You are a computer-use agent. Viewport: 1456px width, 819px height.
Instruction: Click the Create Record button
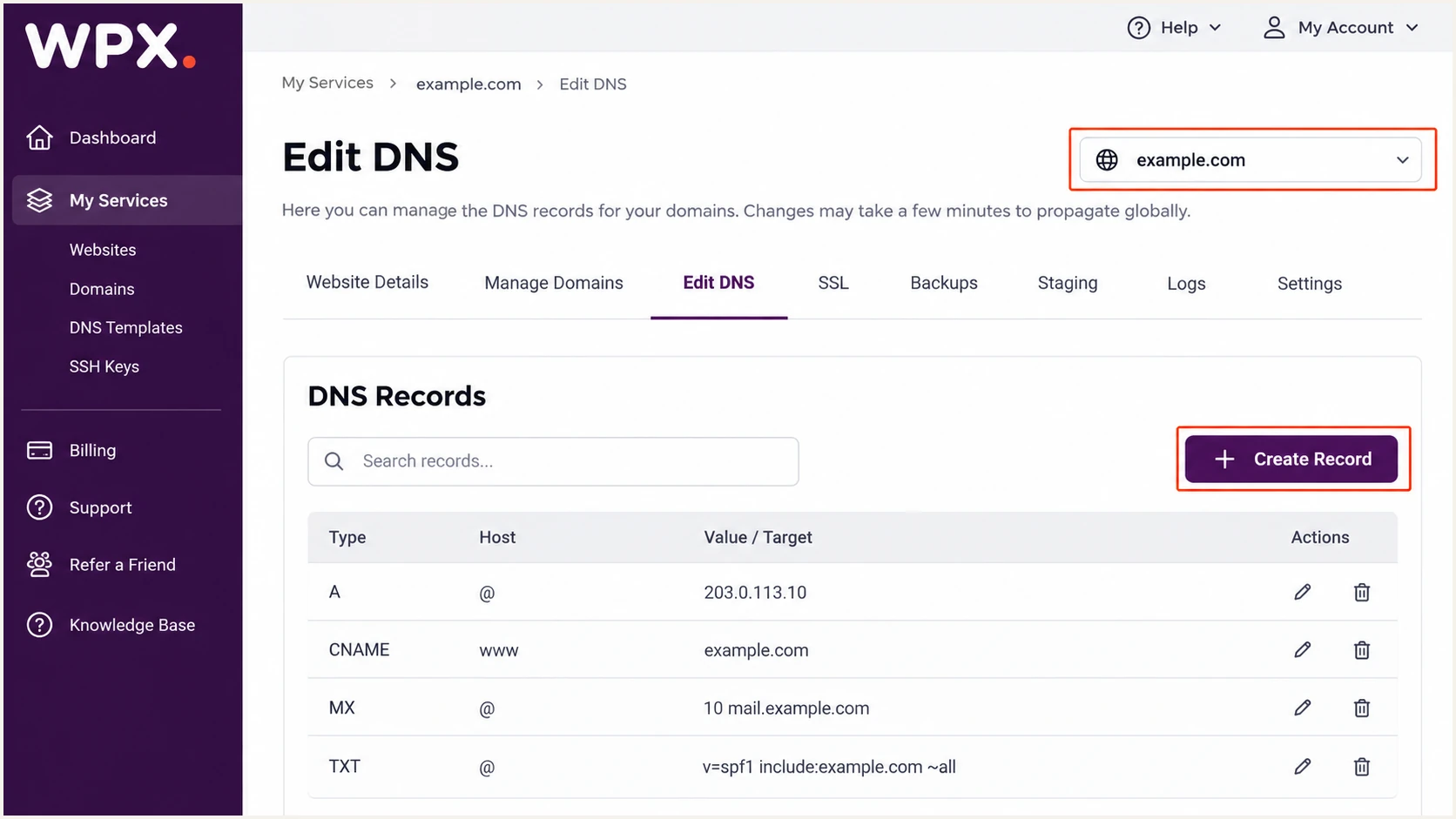1291,459
